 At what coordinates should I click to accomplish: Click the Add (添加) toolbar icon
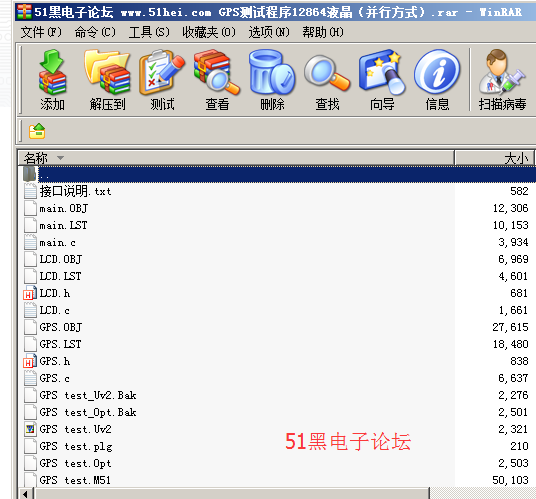click(x=52, y=80)
